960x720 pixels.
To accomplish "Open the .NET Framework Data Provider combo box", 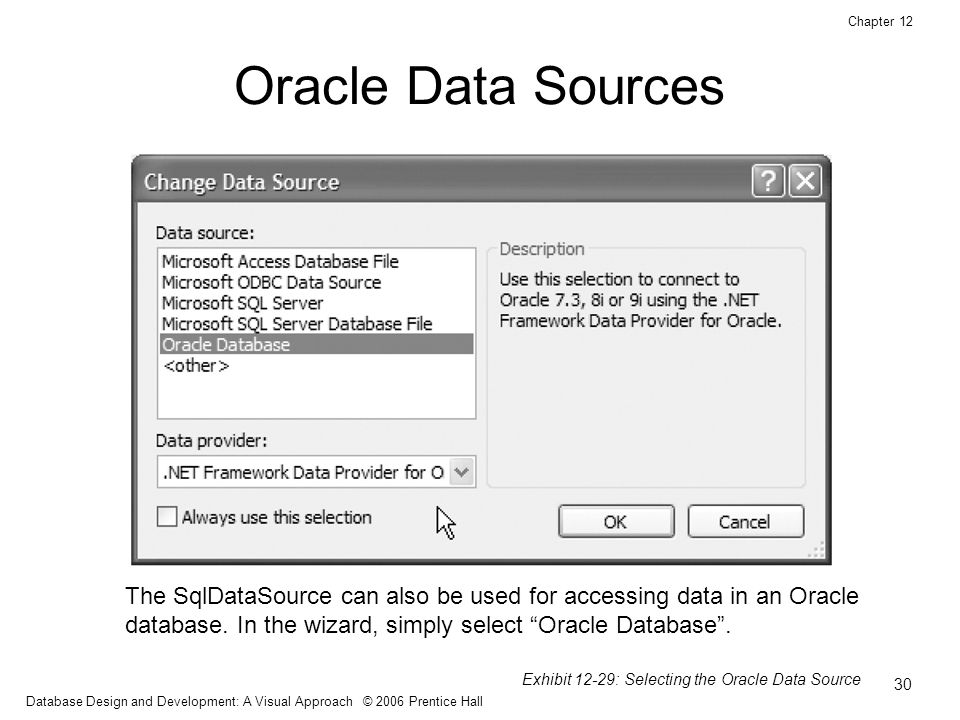I will [x=316, y=471].
